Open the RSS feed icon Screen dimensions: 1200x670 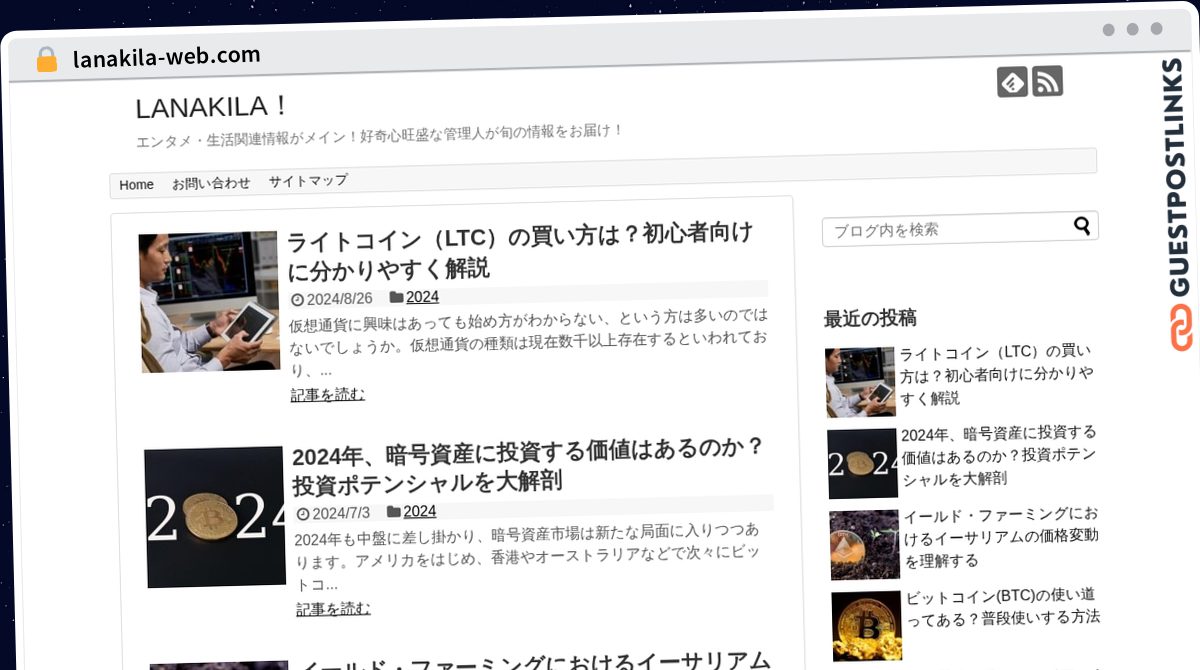(x=1047, y=81)
